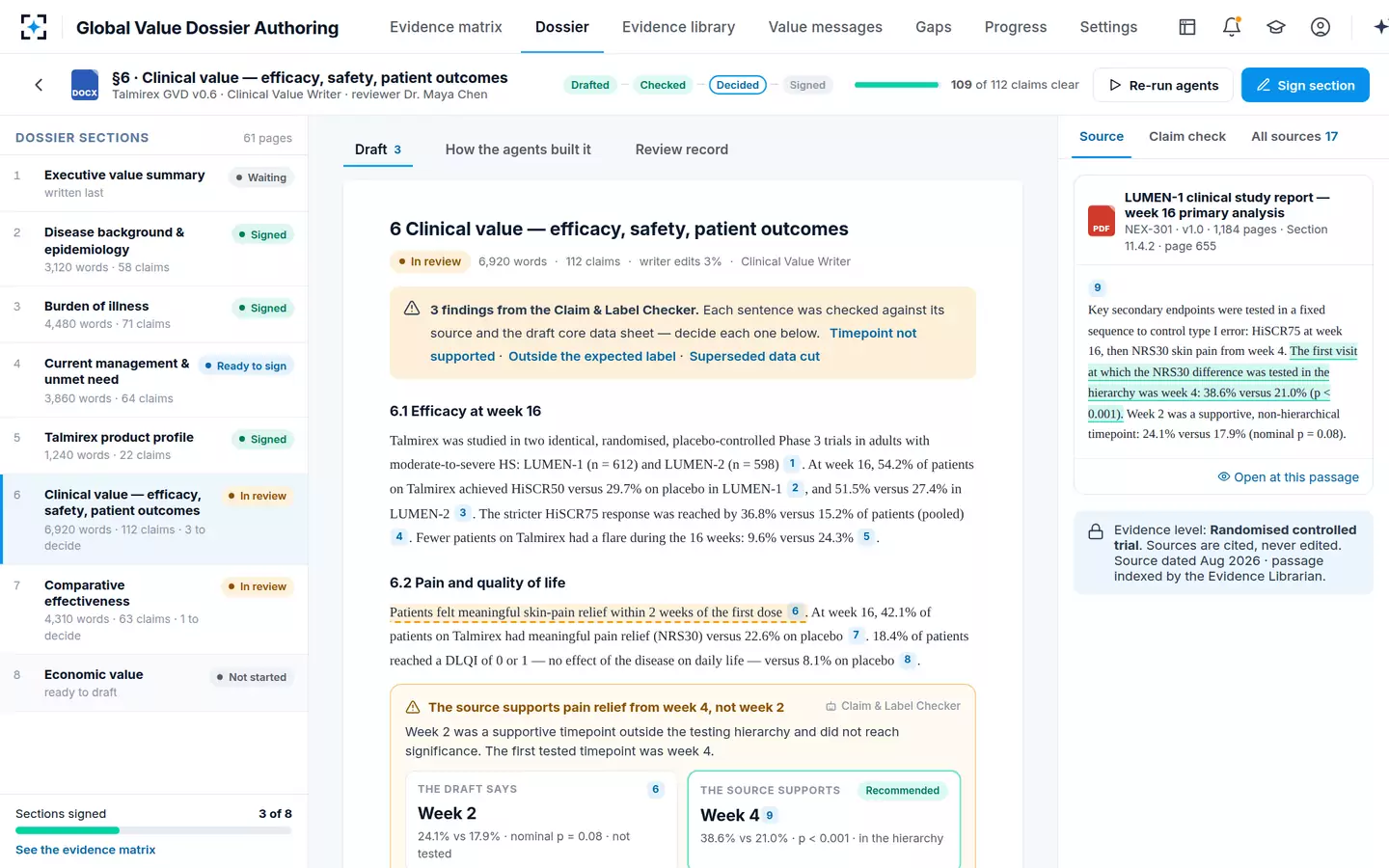Click the DOCX file icon
The width and height of the screenshot is (1389, 868).
point(85,85)
